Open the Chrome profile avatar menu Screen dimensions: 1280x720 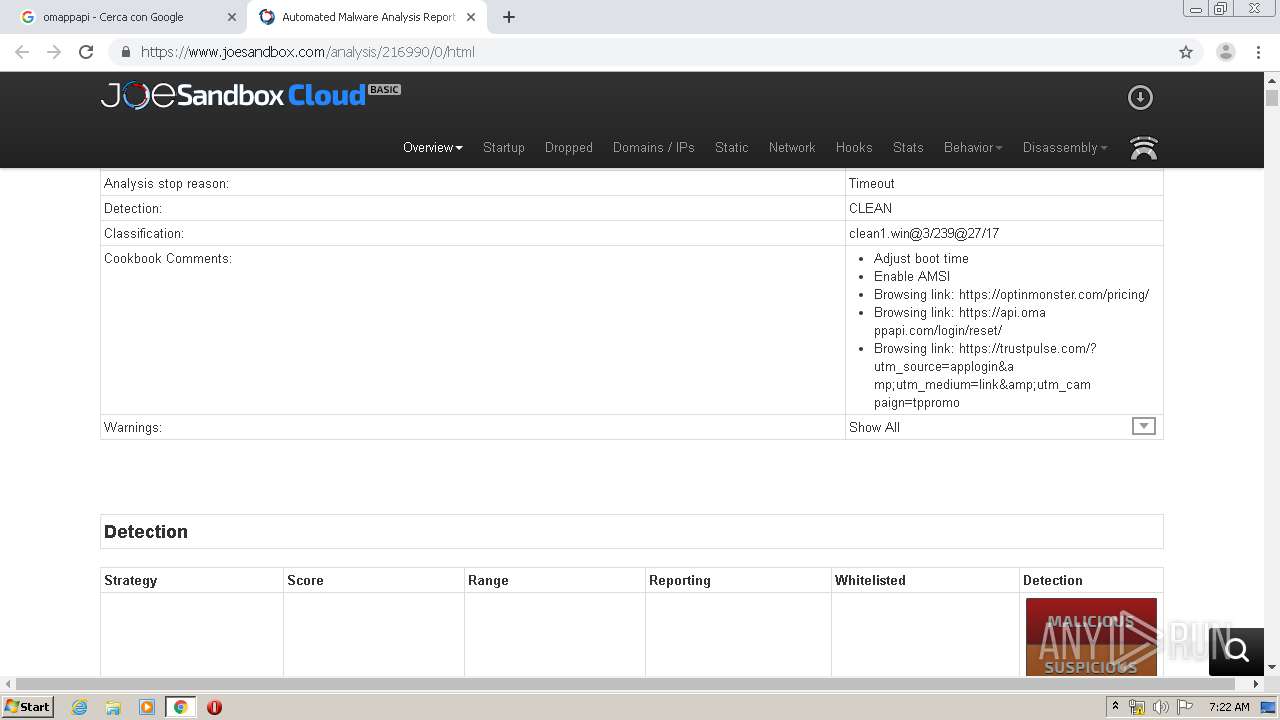(x=1225, y=52)
